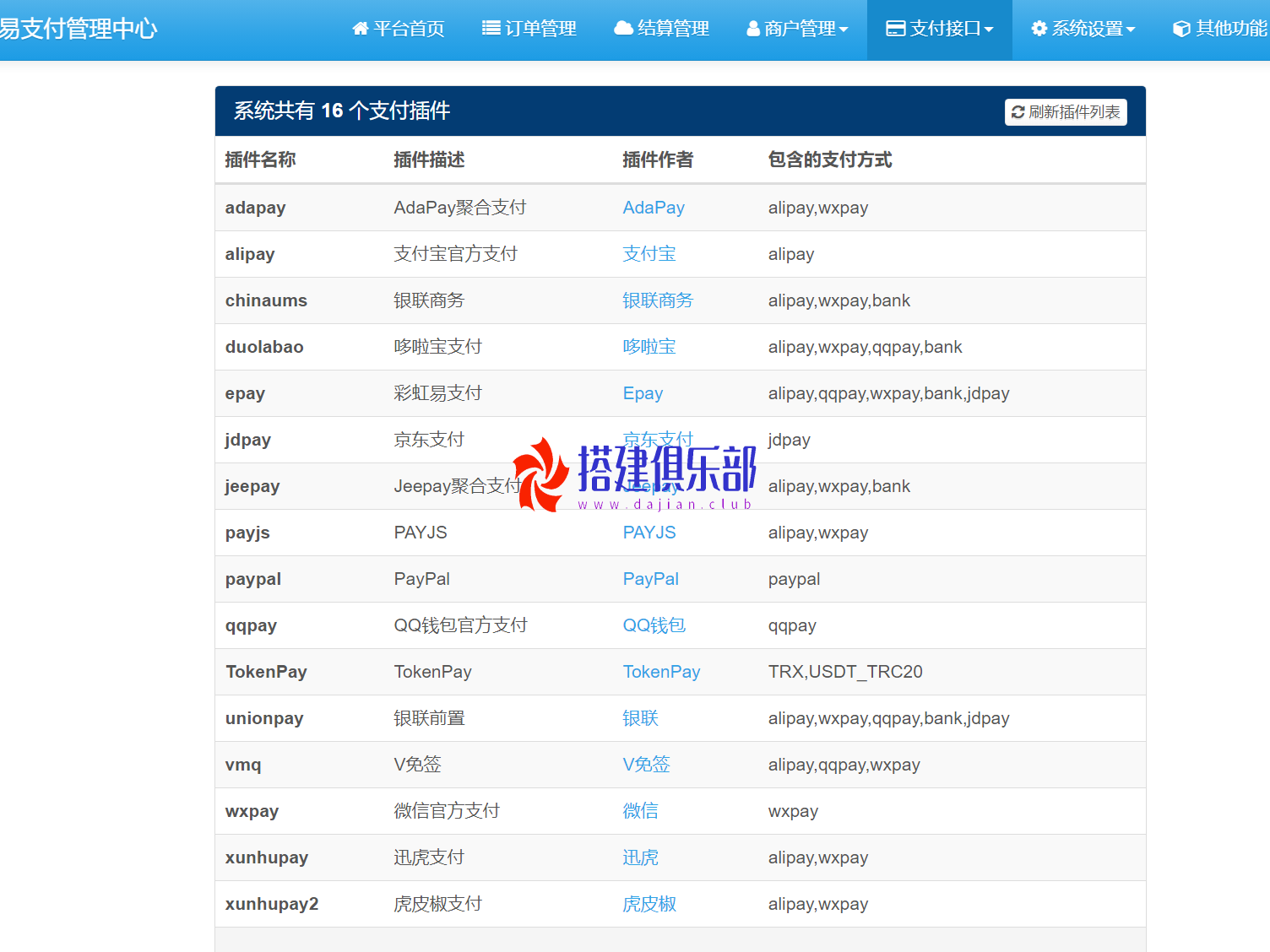Click the payment methods TRX,USDT_TRC20
Screen dimensions: 1270x952
pos(845,672)
